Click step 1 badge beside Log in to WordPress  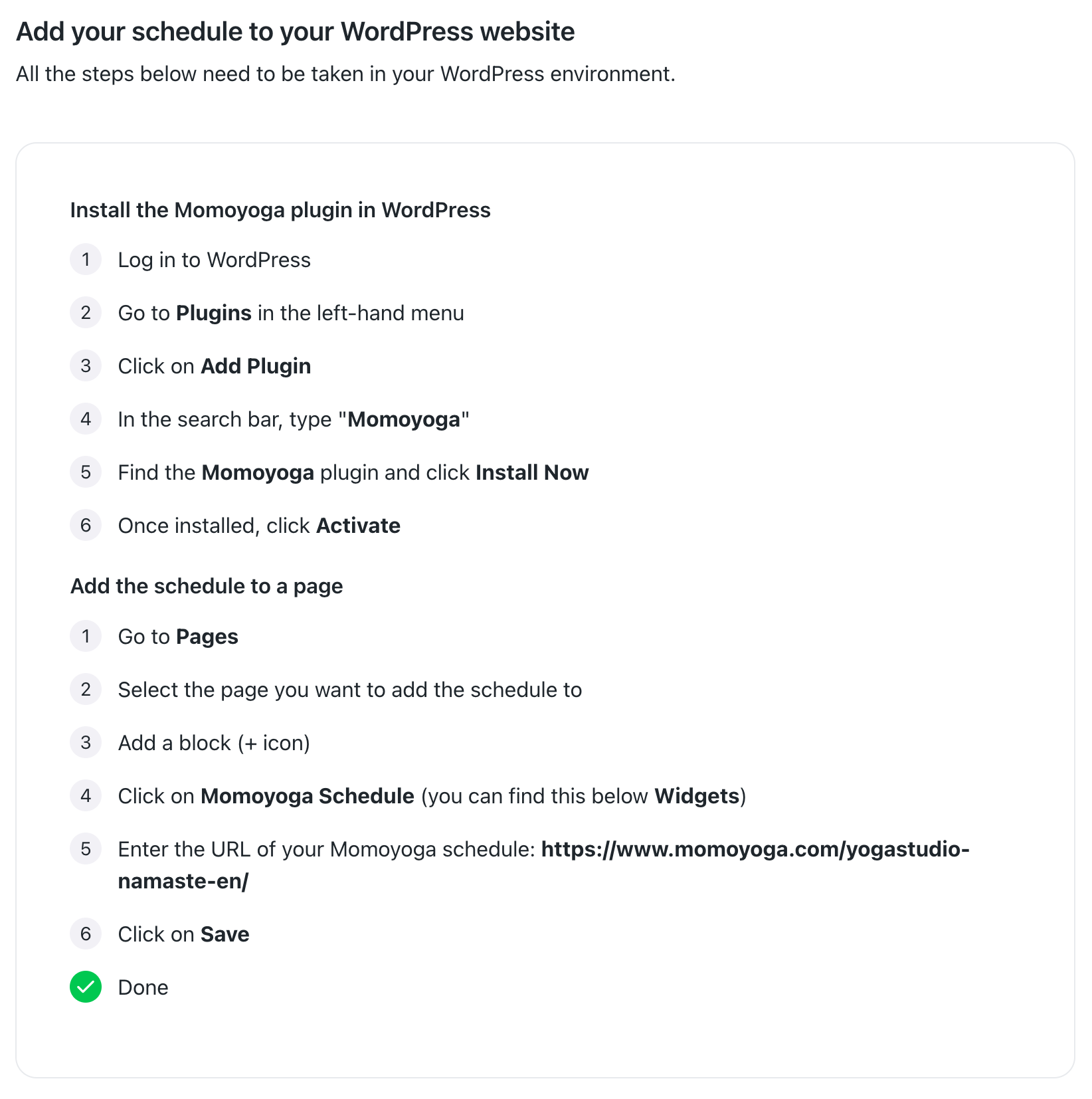pyautogui.click(x=86, y=259)
